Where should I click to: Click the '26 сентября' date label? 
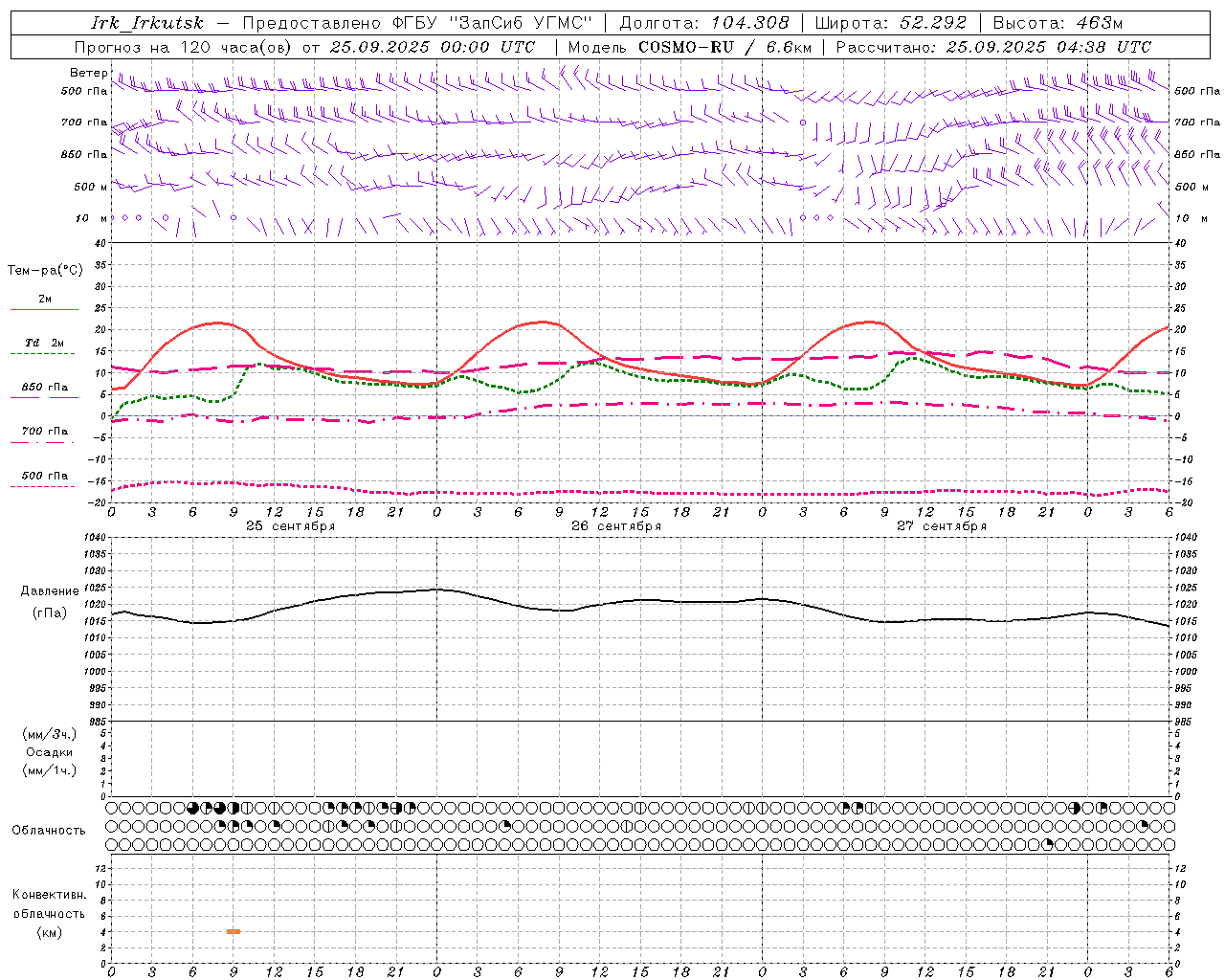(x=616, y=526)
